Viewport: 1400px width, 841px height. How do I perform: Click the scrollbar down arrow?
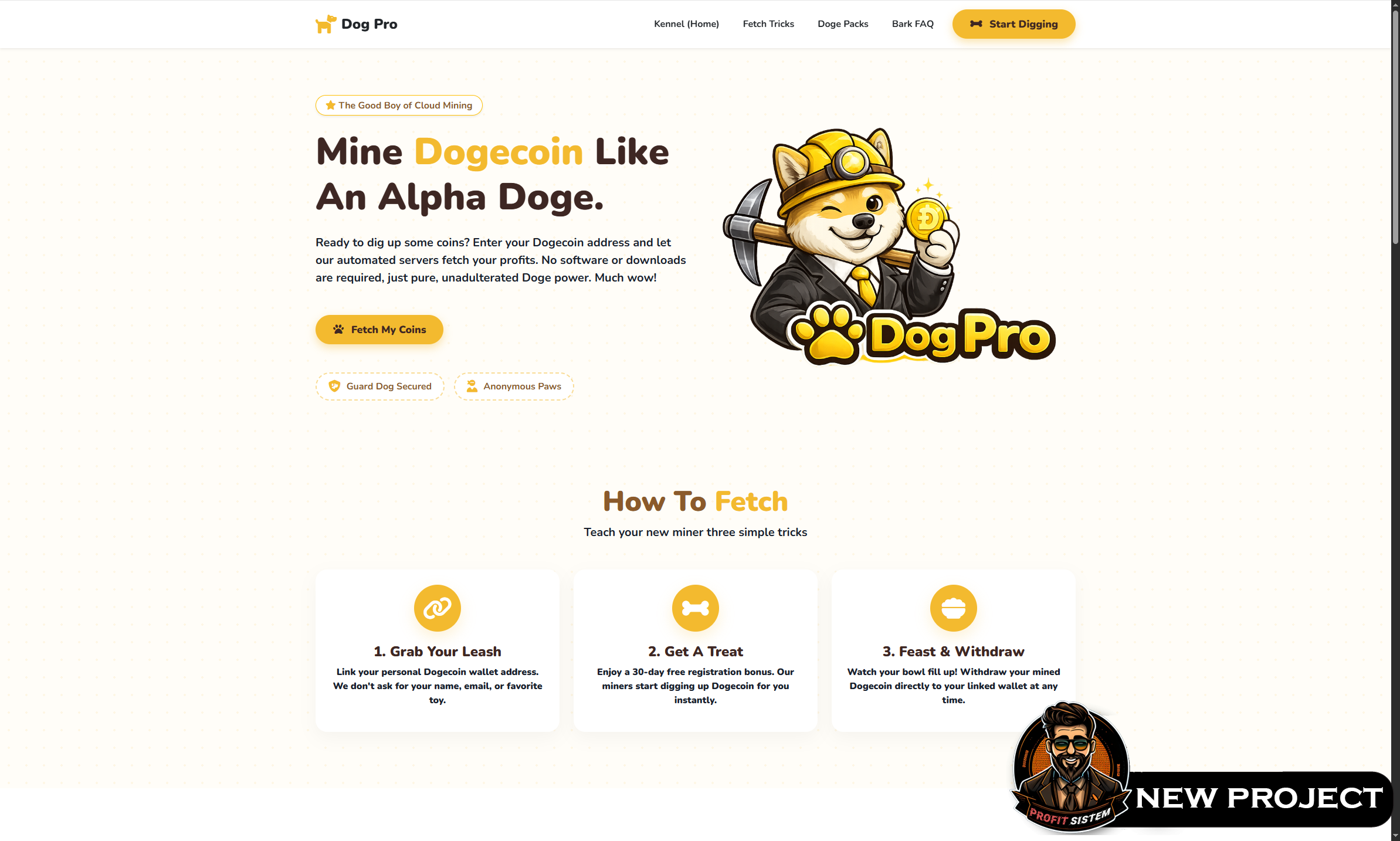point(1395,836)
